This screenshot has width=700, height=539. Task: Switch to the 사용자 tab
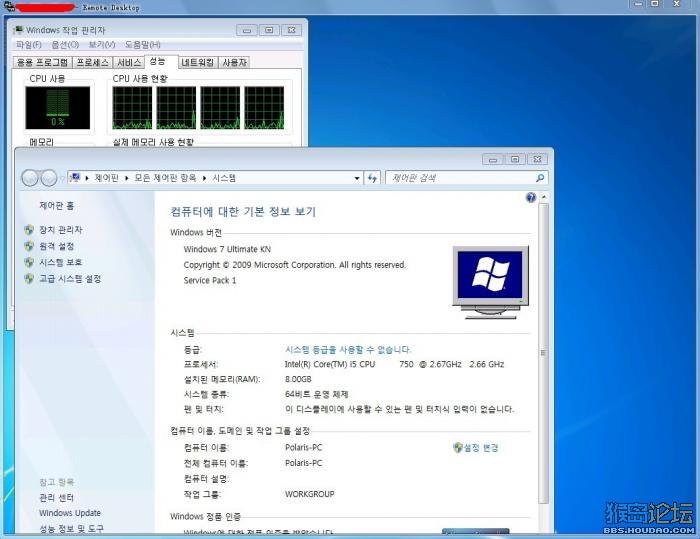pos(234,63)
